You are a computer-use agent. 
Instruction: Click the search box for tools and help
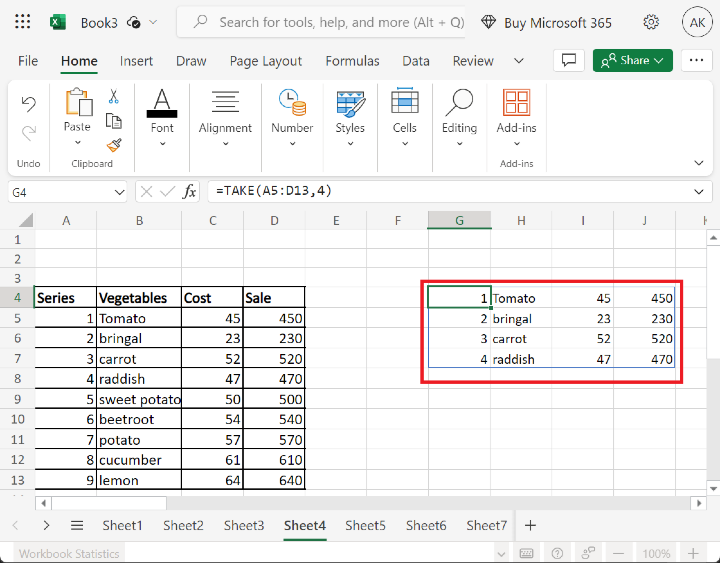321,22
